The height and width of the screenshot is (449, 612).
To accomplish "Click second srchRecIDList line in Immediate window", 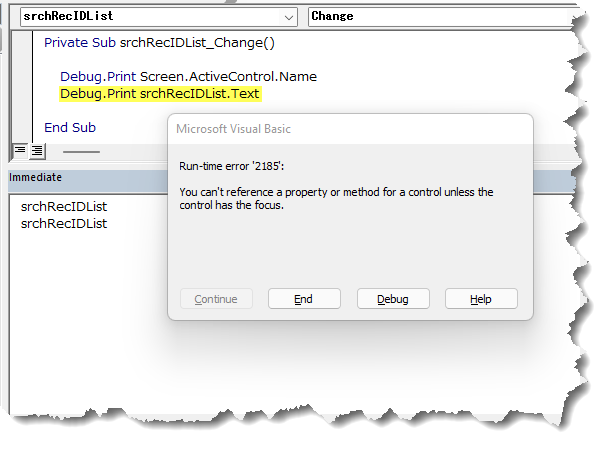I will tap(64, 224).
